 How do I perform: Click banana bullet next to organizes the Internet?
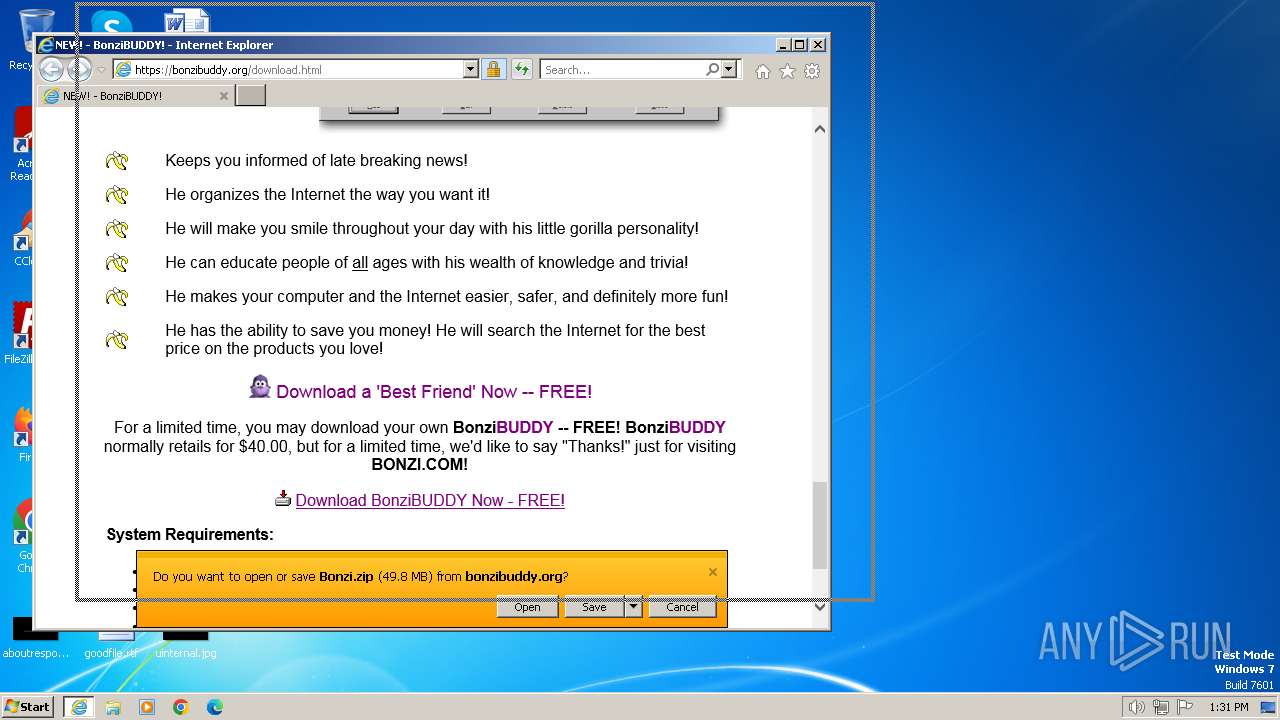117,194
